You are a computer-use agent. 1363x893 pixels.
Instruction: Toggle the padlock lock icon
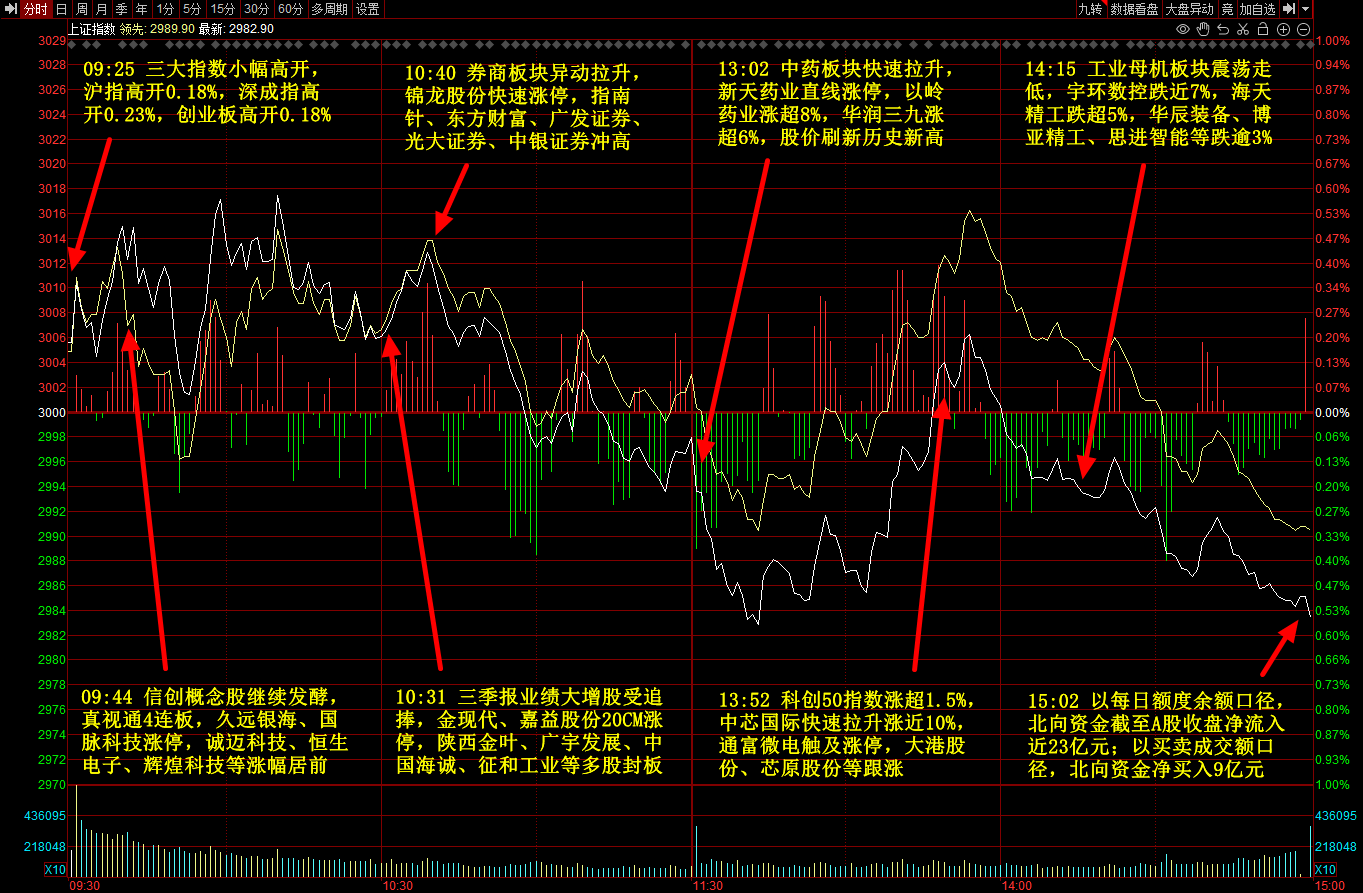pos(1263,29)
